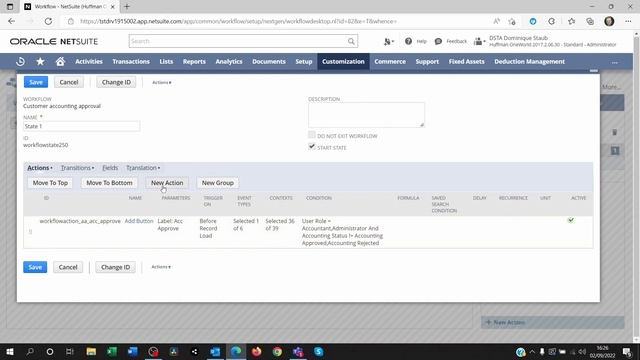Expand the top Actions dropdown beside Change ID
This screenshot has width=640, height=360.
162,82
